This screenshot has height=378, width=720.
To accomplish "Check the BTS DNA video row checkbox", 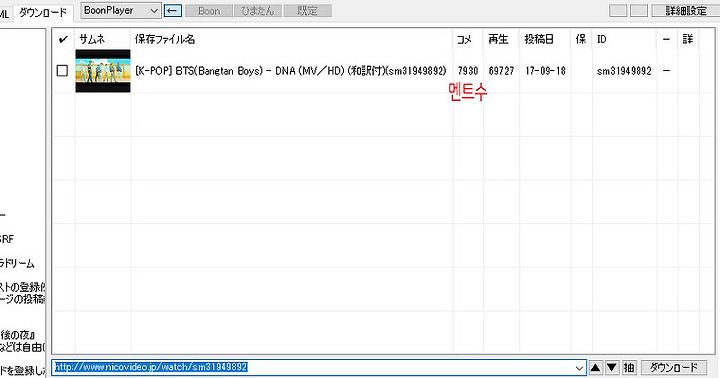I will (x=62, y=71).
